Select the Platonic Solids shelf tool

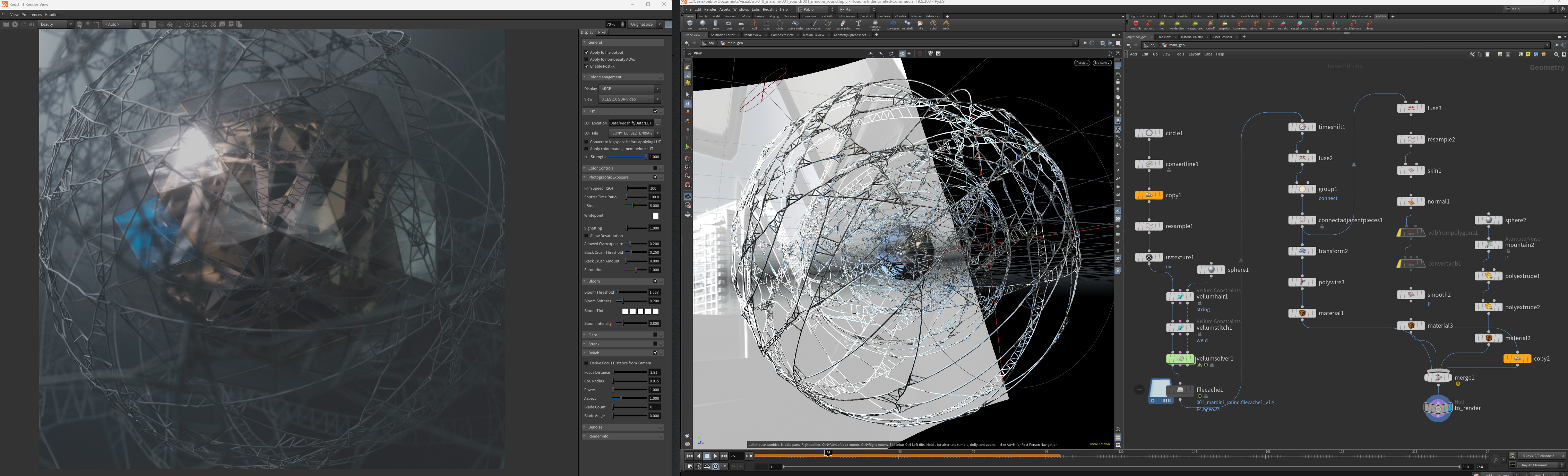coord(875,25)
